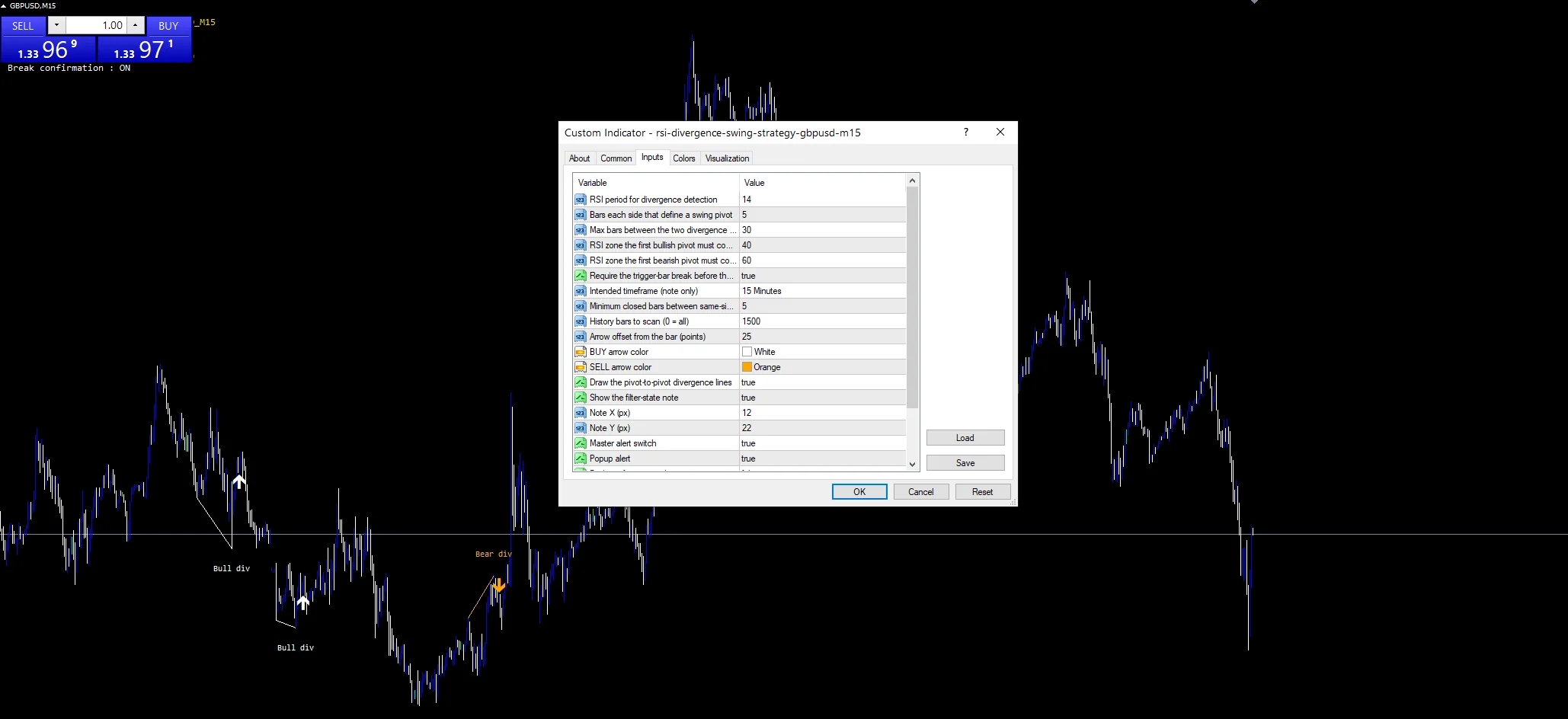This screenshot has height=719, width=1568.
Task: Toggle Require trigger-bar break value true
Action: coord(822,276)
